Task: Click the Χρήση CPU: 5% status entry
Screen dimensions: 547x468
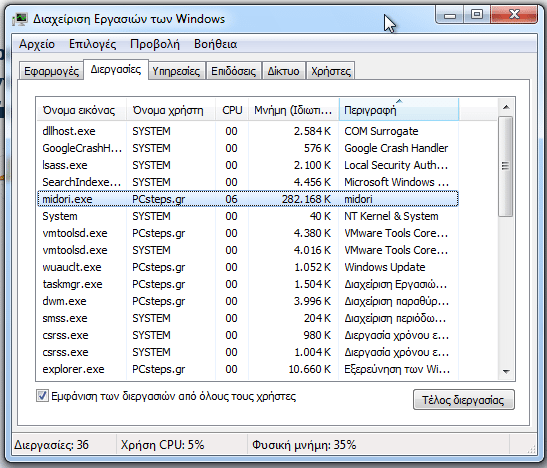Action: click(x=163, y=445)
